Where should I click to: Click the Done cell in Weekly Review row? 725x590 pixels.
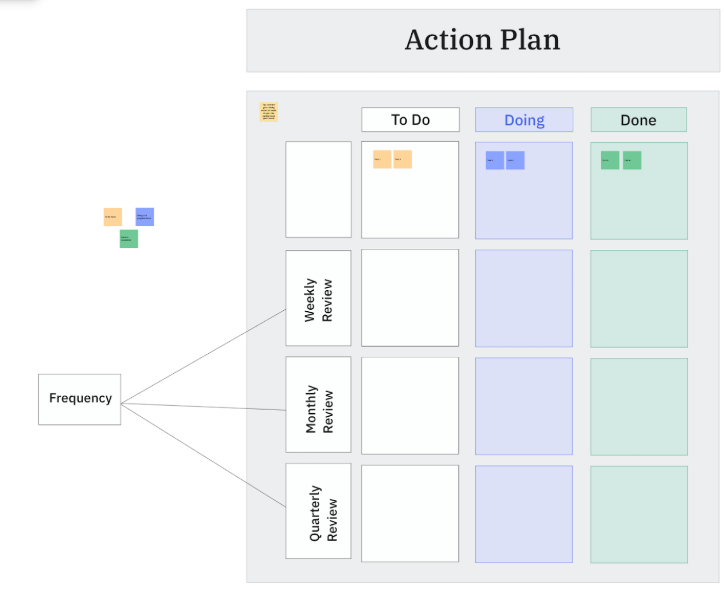tap(638, 298)
